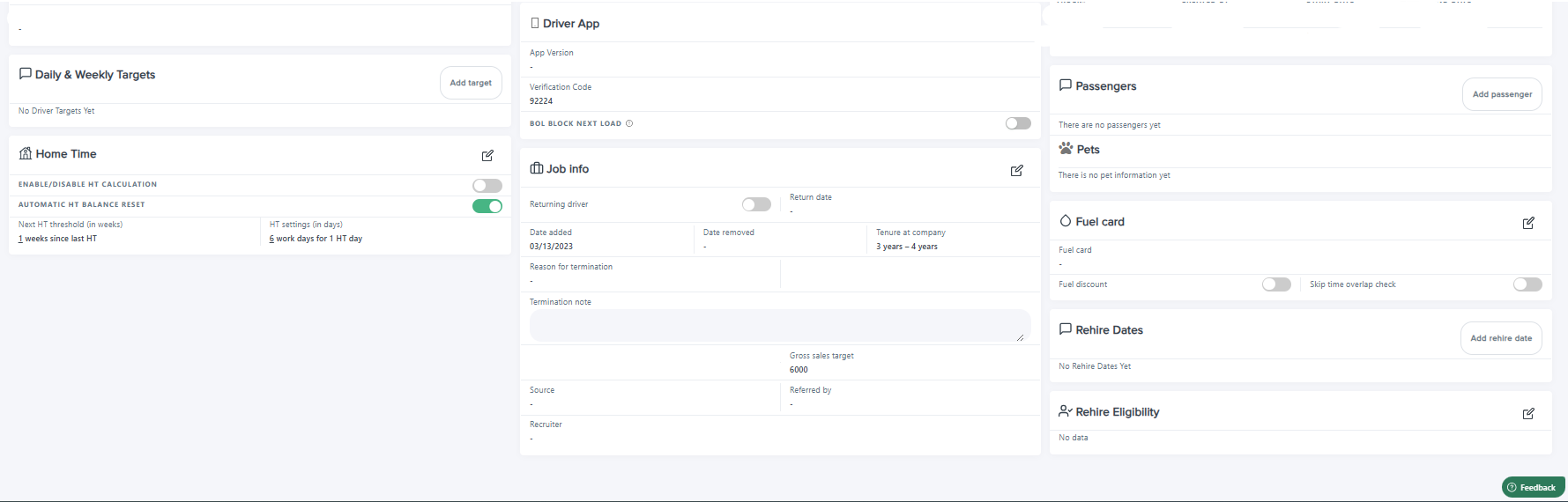
Task: Click the termination note resize handle
Action: click(1021, 337)
